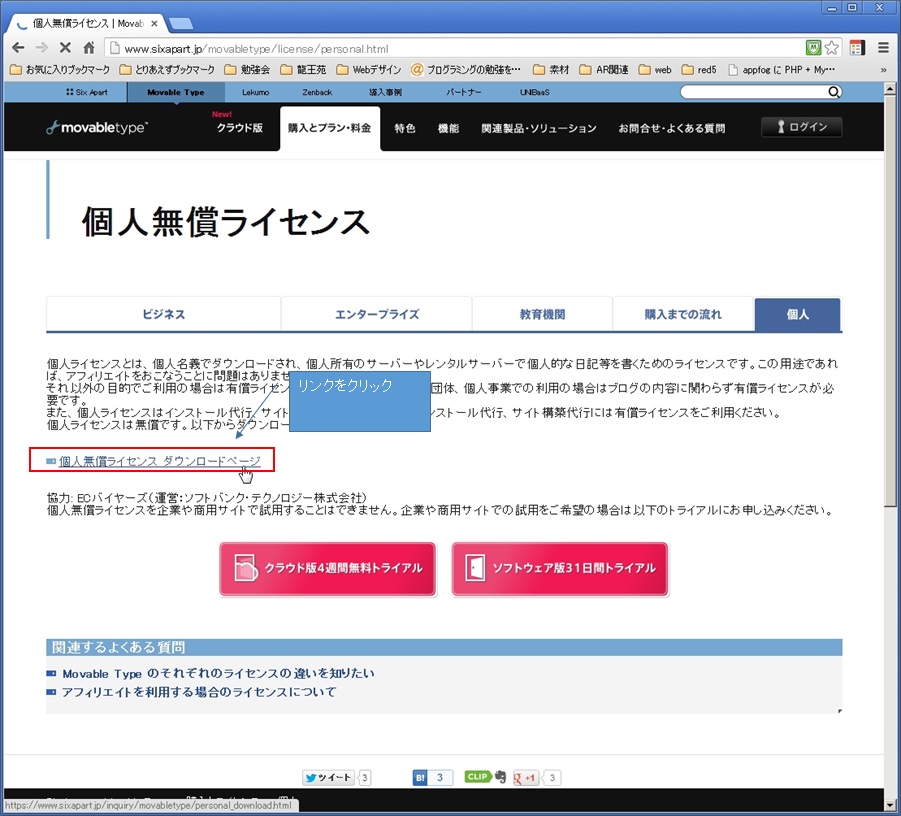Go forward with the browser forward arrow

click(41, 48)
